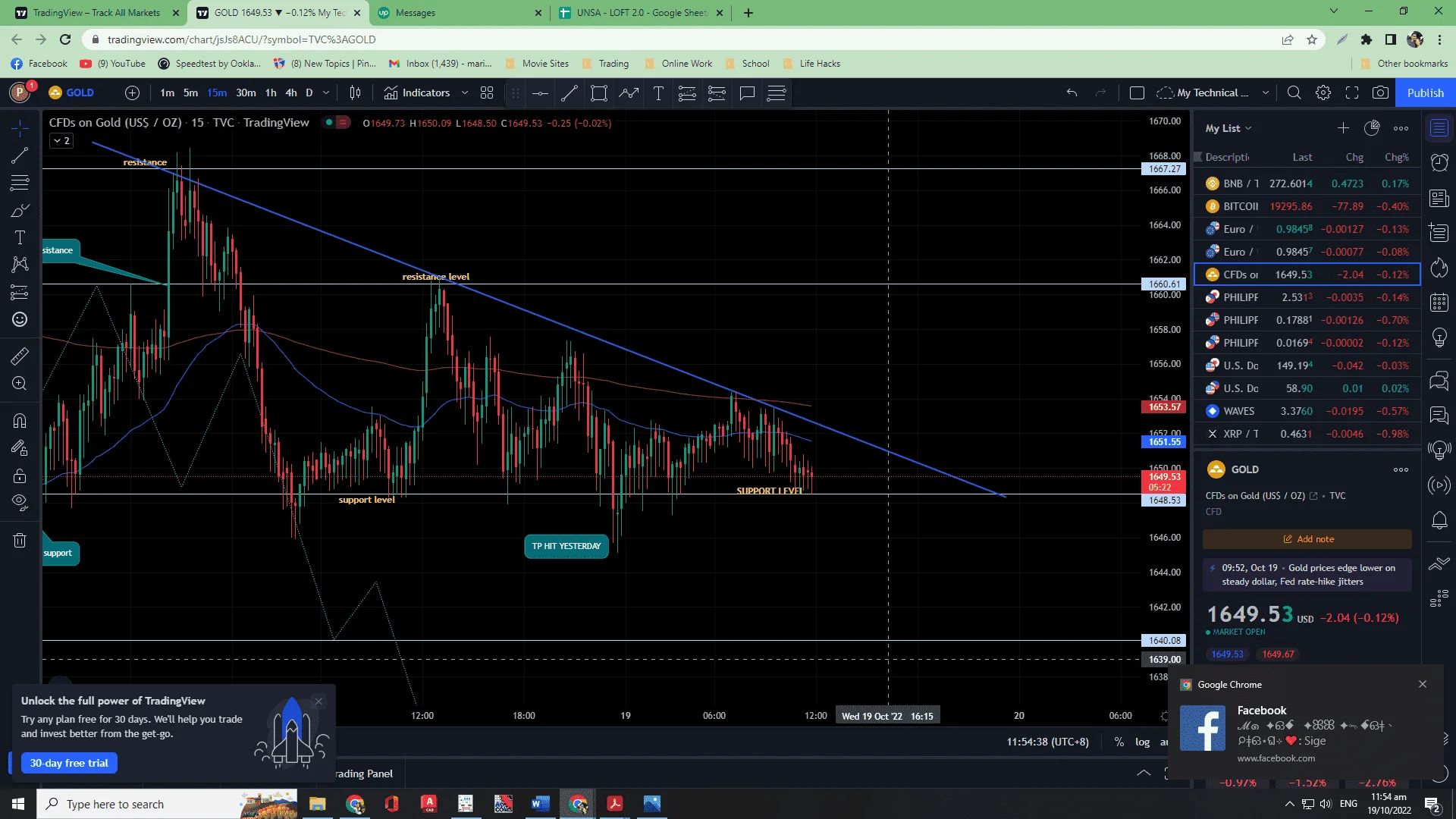Collapse the indicator legend showing 2
Screen dimensions: 1456x819
[x=61, y=140]
